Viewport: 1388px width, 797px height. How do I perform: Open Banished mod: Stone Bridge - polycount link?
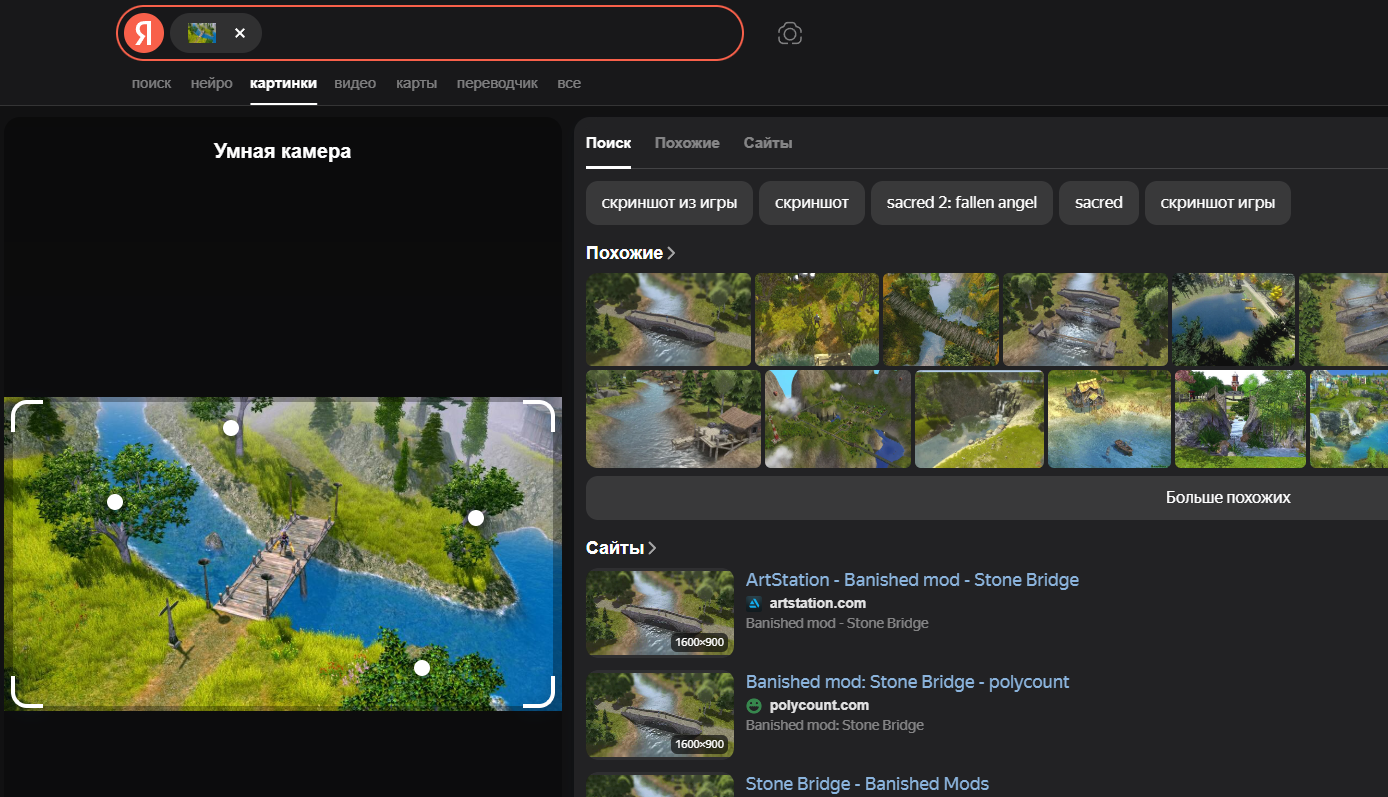tap(907, 682)
